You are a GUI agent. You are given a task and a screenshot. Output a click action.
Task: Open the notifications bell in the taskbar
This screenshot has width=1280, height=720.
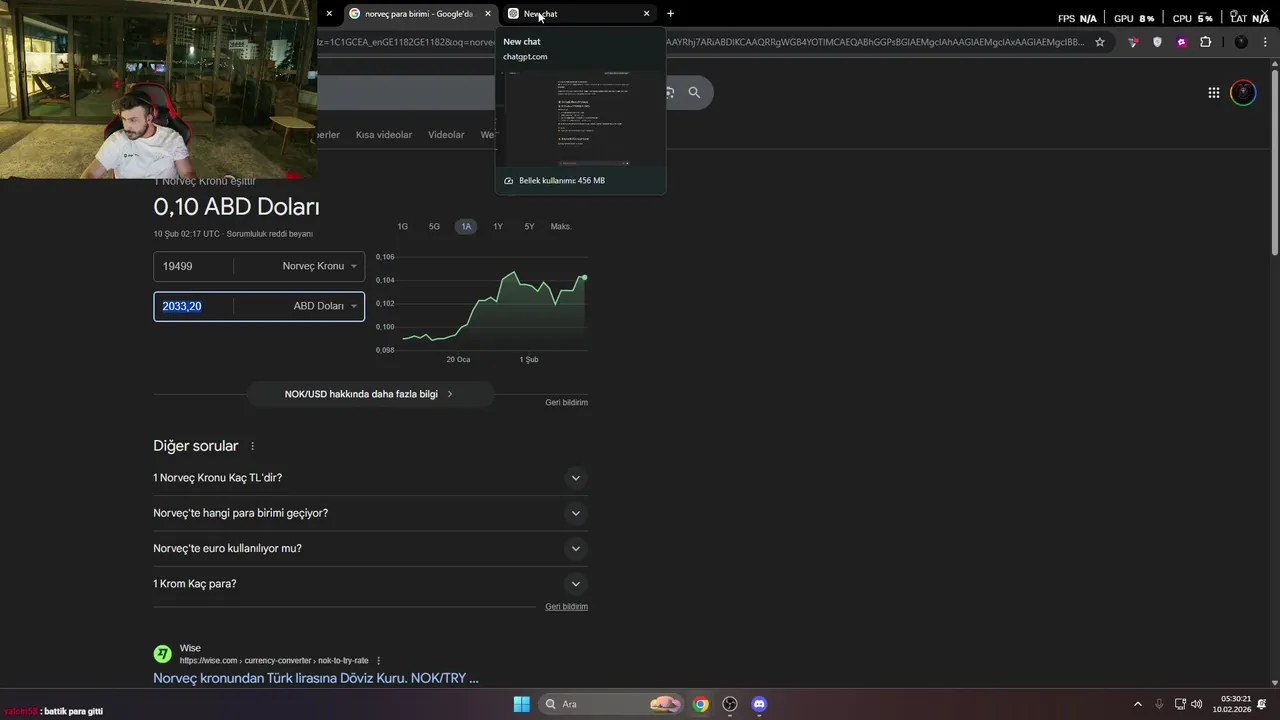coord(1262,704)
